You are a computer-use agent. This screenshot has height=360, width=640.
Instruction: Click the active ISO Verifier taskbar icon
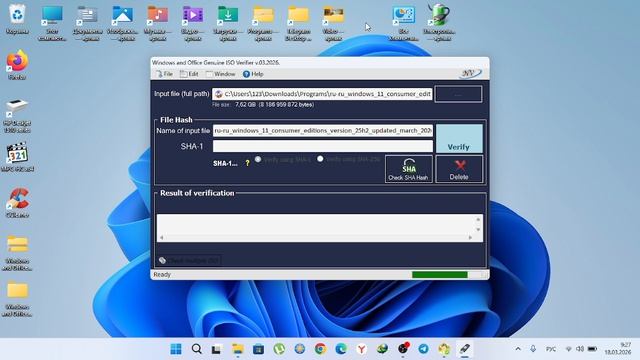click(465, 349)
